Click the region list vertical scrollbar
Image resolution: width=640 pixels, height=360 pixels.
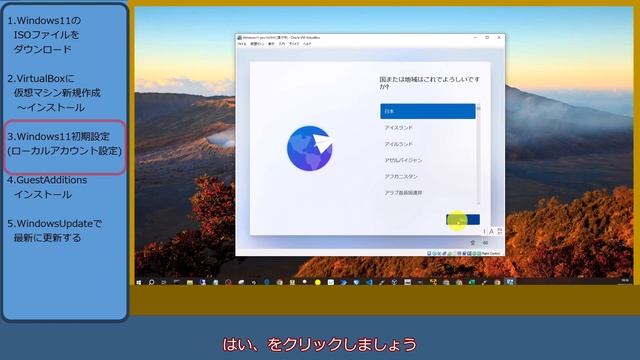point(478,154)
